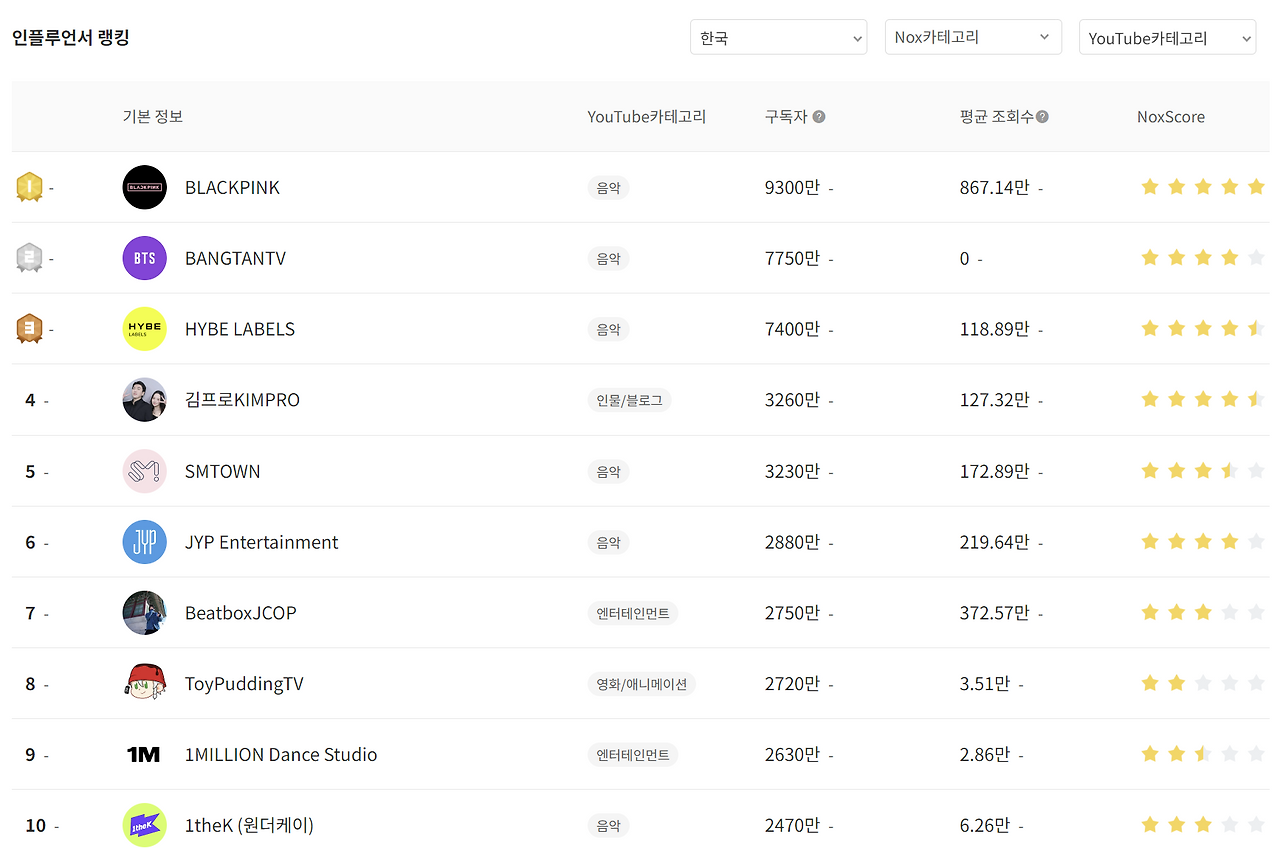The width and height of the screenshot is (1280, 848).
Task: Click SMTOWN's 172.89만 average views
Action: pos(994,471)
